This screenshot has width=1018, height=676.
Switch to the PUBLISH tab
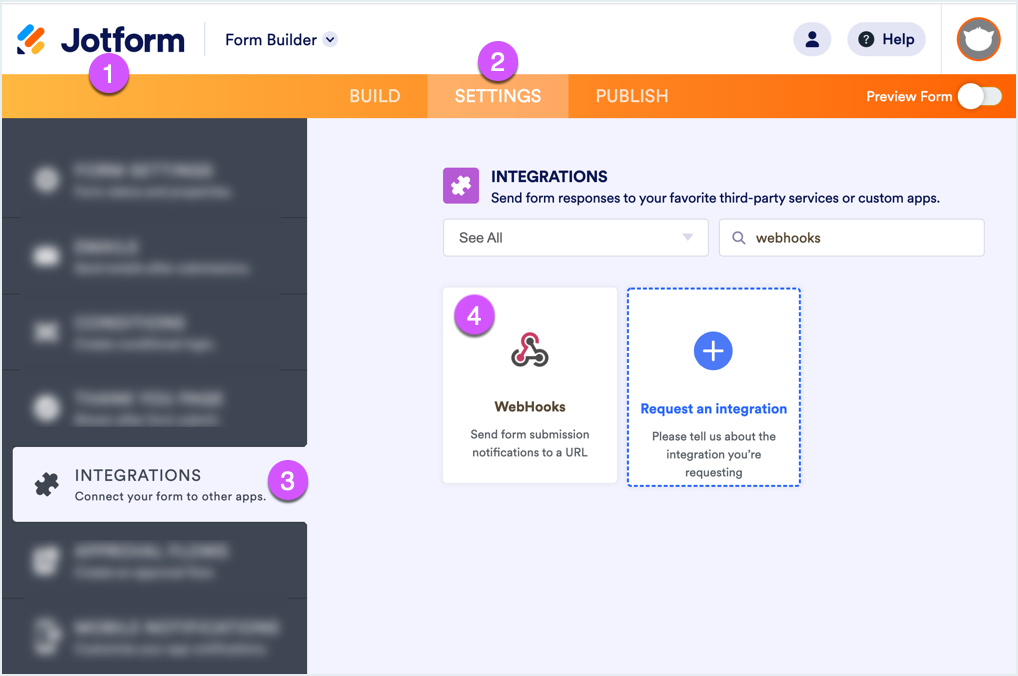(x=632, y=96)
